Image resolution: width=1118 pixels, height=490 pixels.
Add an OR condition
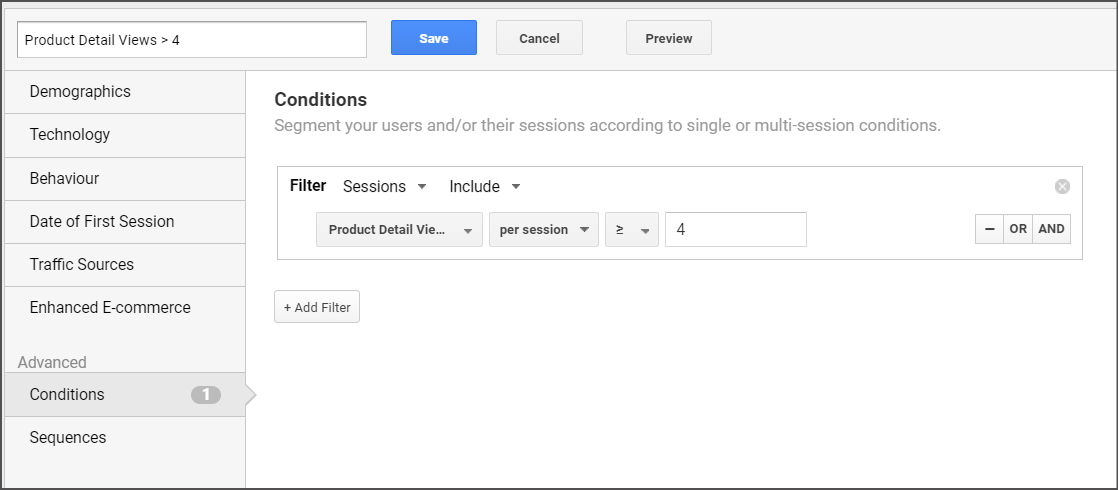(1017, 229)
